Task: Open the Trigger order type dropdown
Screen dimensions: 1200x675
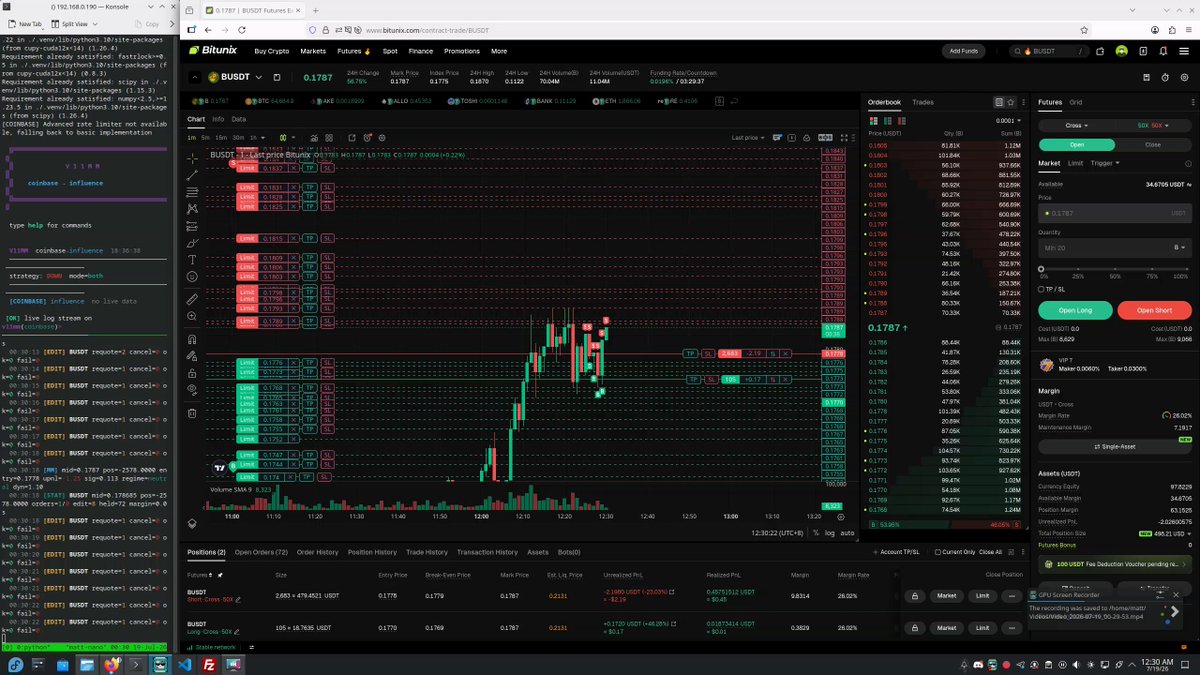Action: [1105, 163]
